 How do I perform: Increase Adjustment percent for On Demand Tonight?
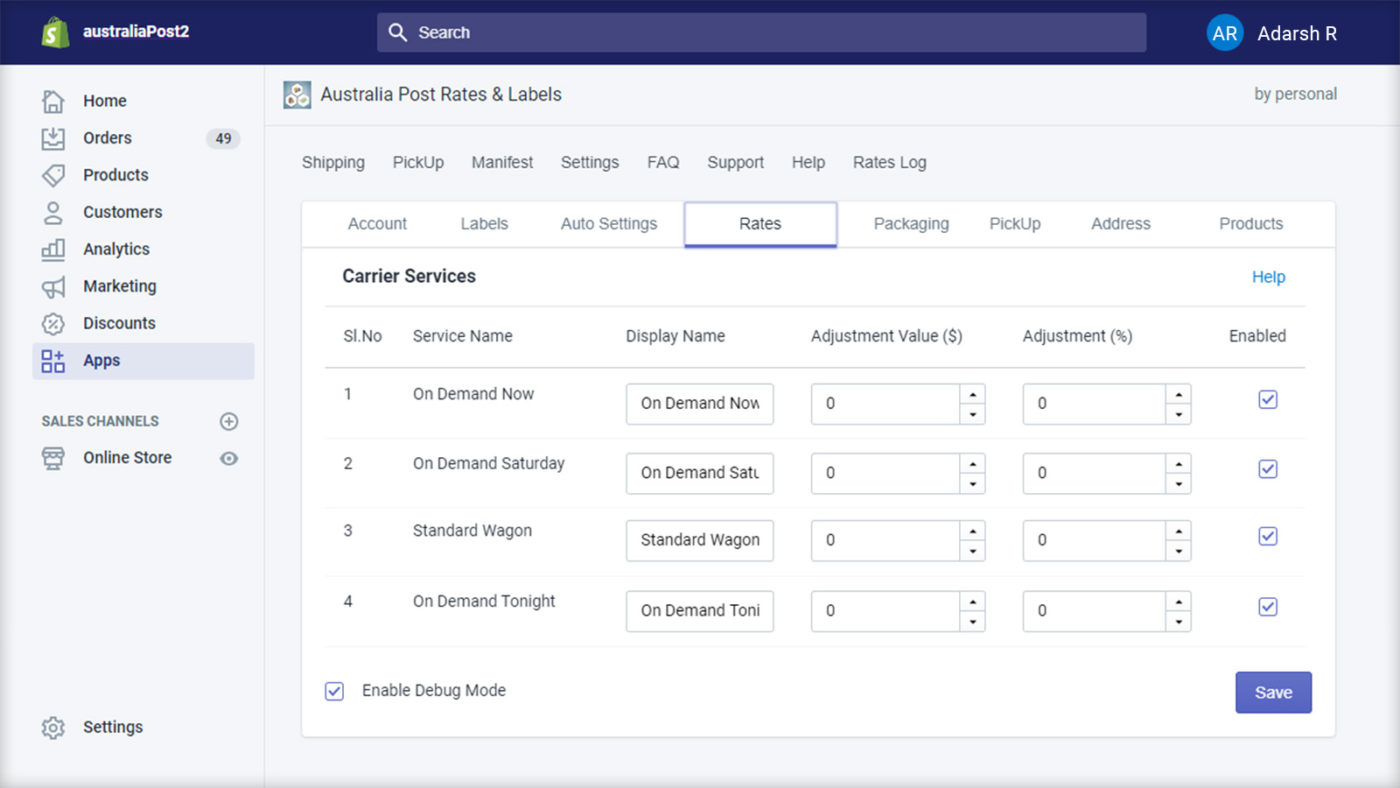click(1178, 601)
